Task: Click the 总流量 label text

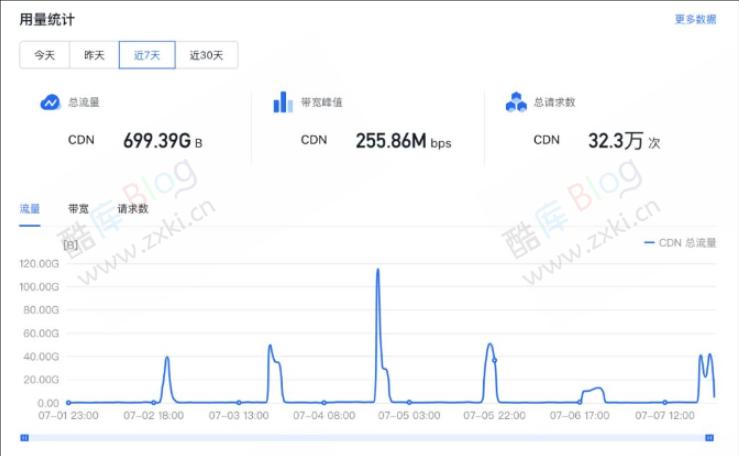Action: click(83, 102)
